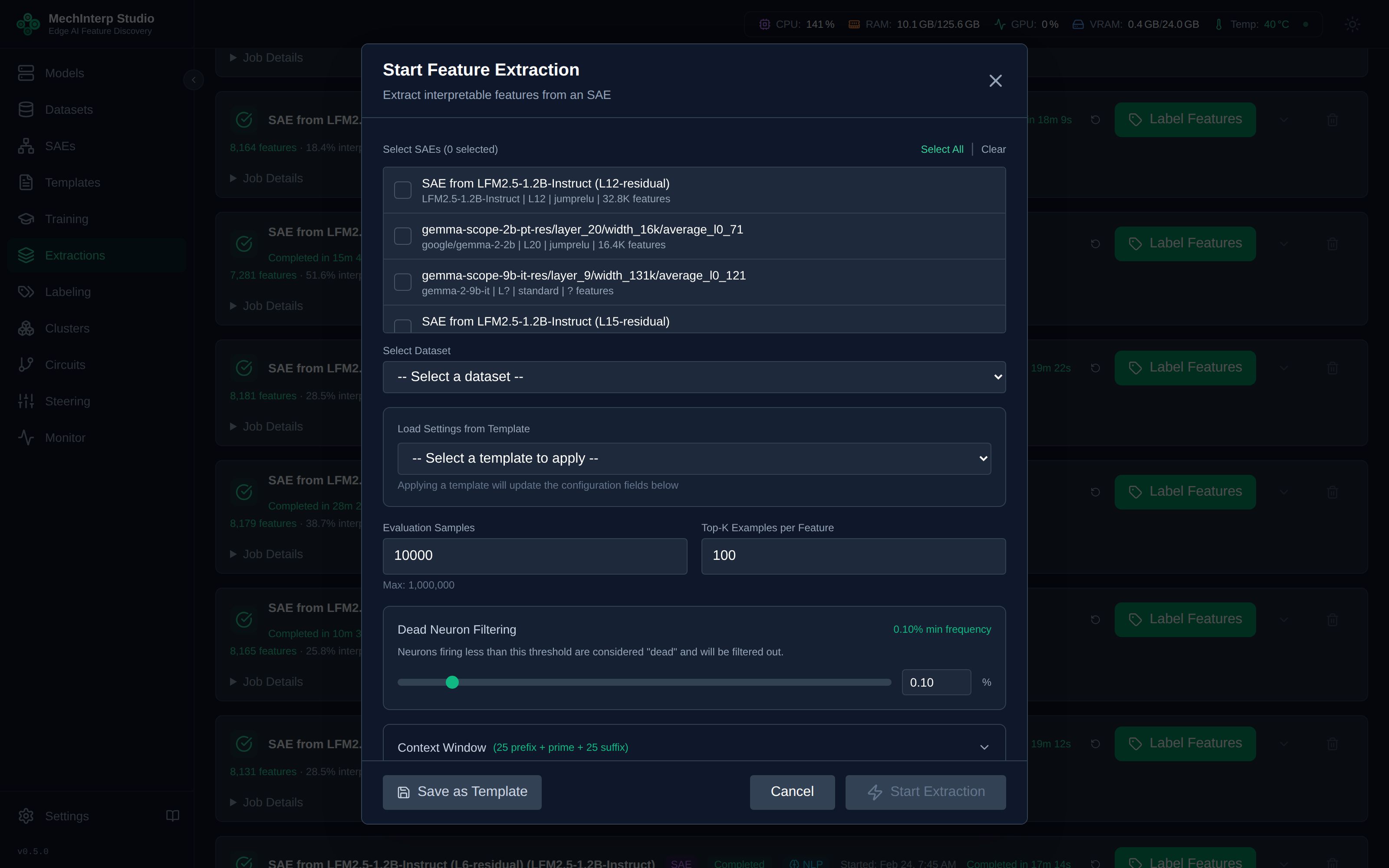Click the GPU activity icon
The image size is (1389, 868).
[1000, 24]
